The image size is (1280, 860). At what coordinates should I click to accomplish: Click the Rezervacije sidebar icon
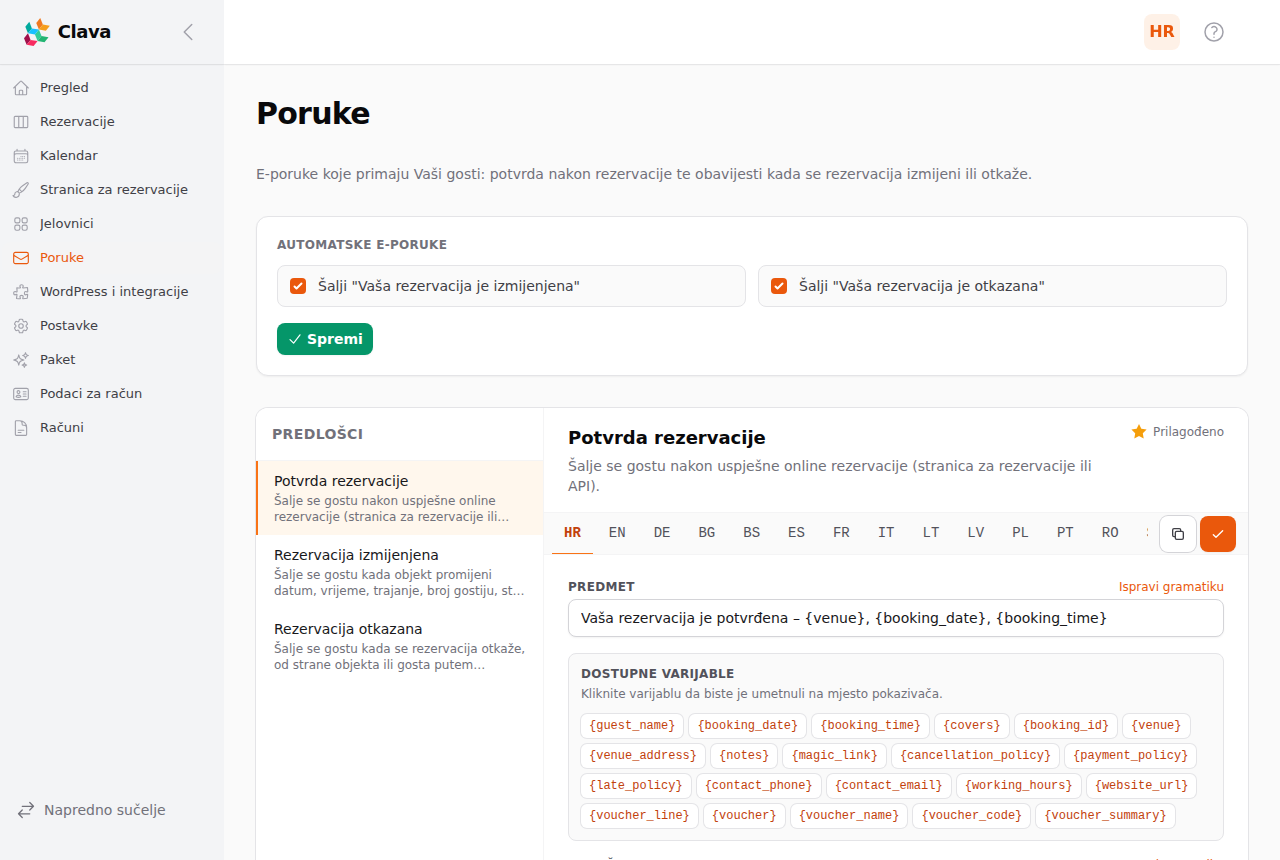21,122
